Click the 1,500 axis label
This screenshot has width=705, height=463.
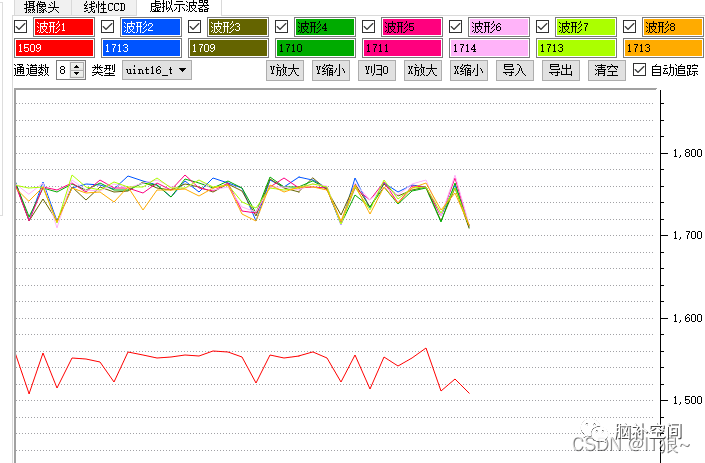tap(687, 400)
